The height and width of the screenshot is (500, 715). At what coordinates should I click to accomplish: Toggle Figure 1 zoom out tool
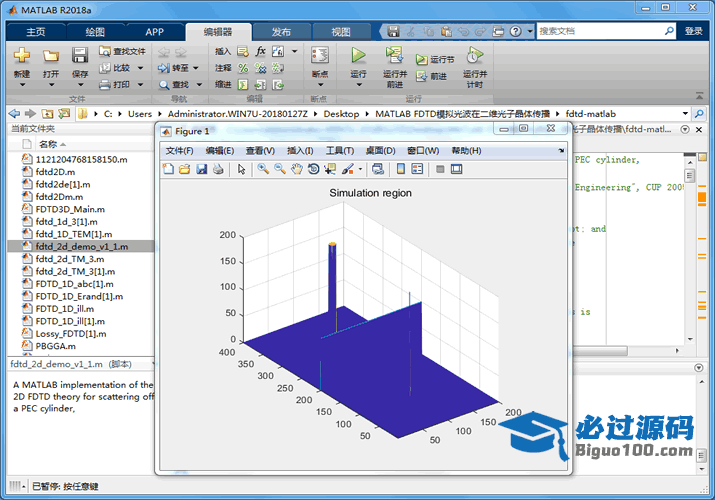coord(280,169)
